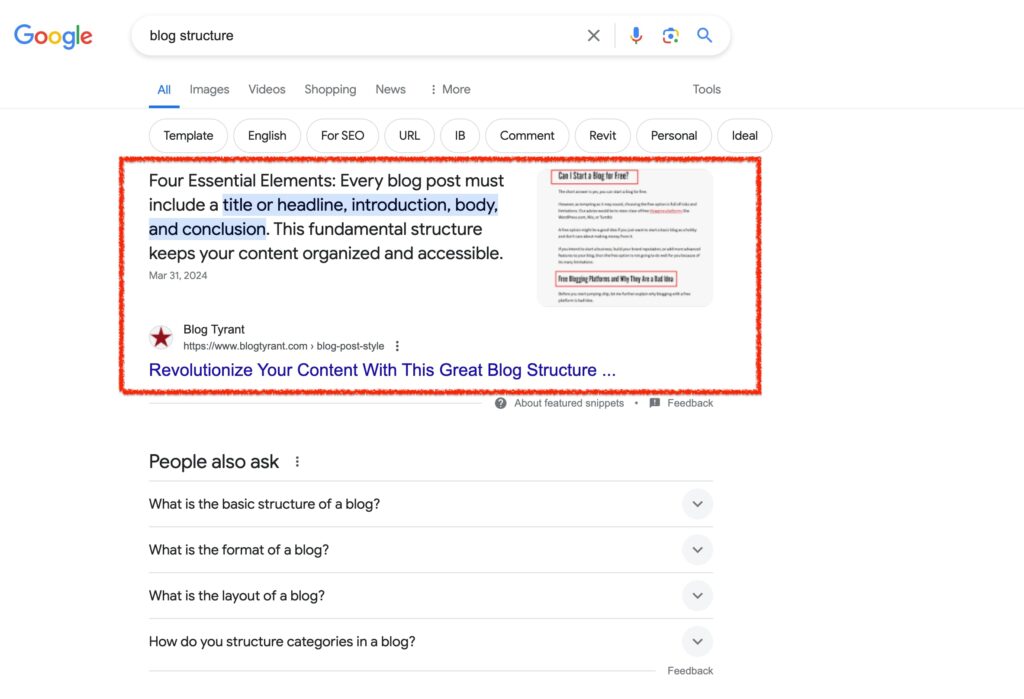Expand "How do you structure categories in a blog?"
This screenshot has width=1024, height=699.
697,642
